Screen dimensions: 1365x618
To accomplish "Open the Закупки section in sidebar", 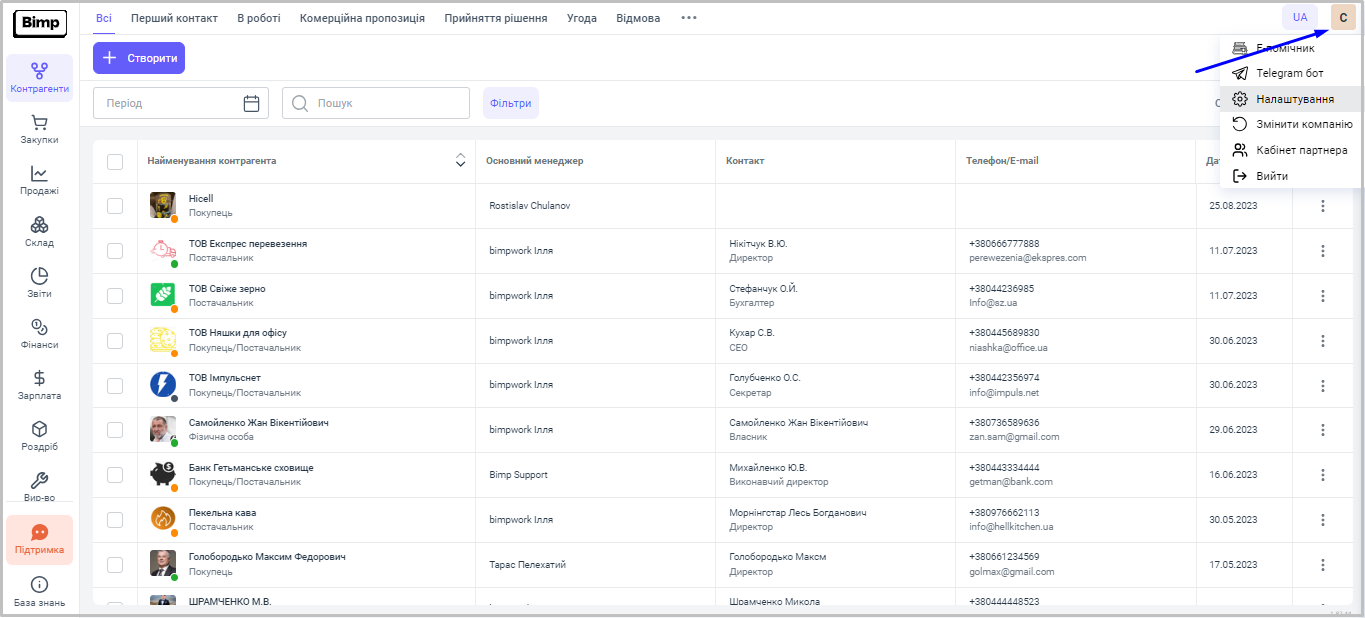I will pyautogui.click(x=39, y=130).
